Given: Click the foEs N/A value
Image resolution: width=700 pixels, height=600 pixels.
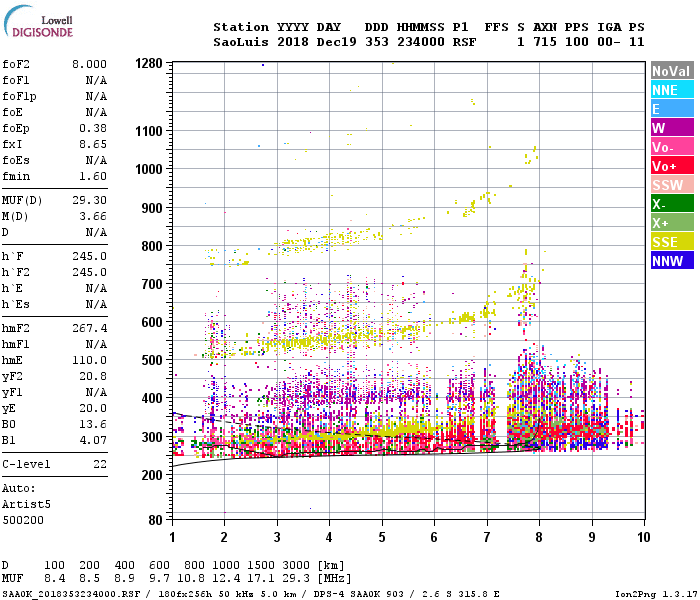Looking at the screenshot, I should click(96, 160).
